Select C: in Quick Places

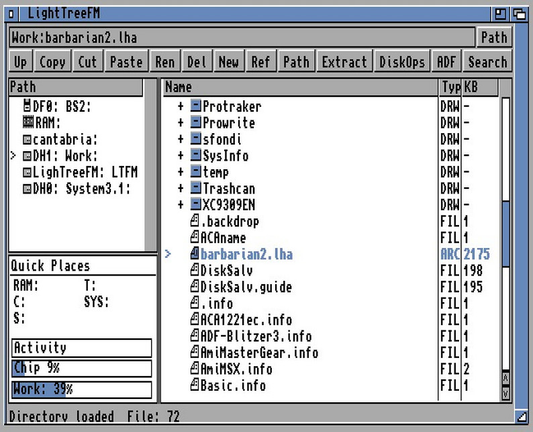[x=19, y=301]
